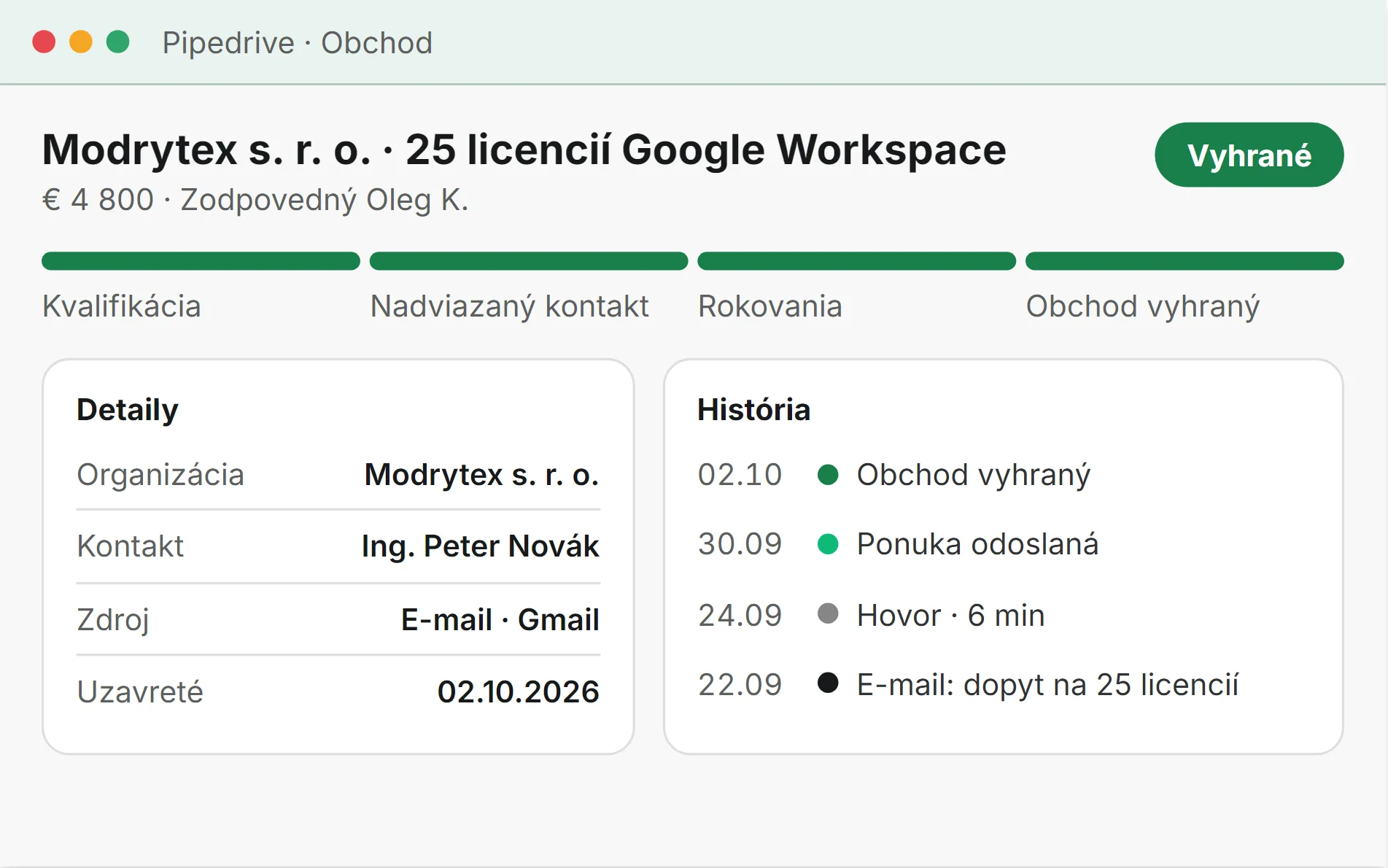Viewport: 1388px width, 868px height.
Task: Click the Pipedrive · Obchod window title
Action: pos(297,42)
